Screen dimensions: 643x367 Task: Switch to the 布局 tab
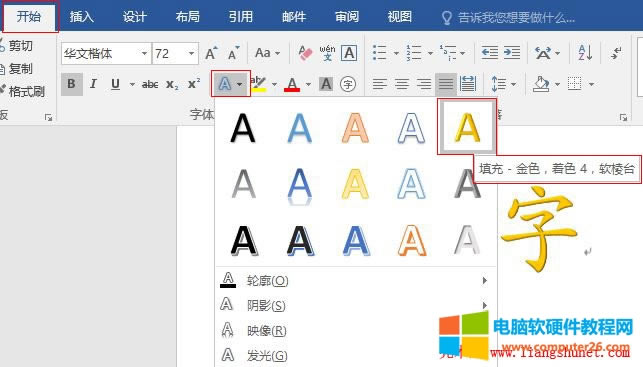click(188, 17)
